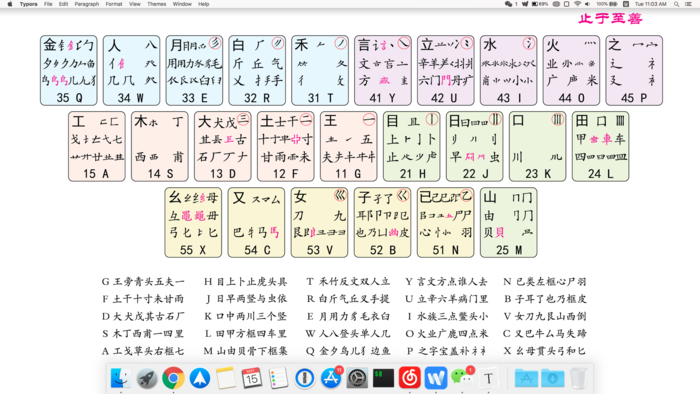Open 1Password from the Dock
Image resolution: width=700 pixels, height=394 pixels.
point(304,378)
